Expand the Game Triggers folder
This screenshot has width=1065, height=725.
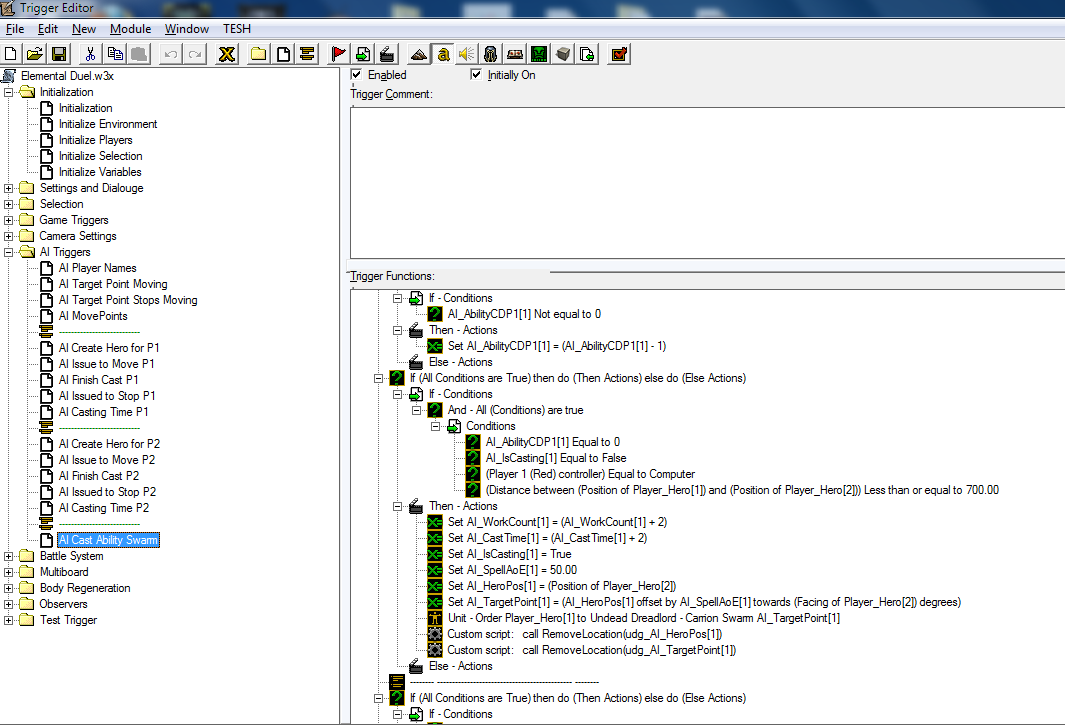tap(8, 220)
